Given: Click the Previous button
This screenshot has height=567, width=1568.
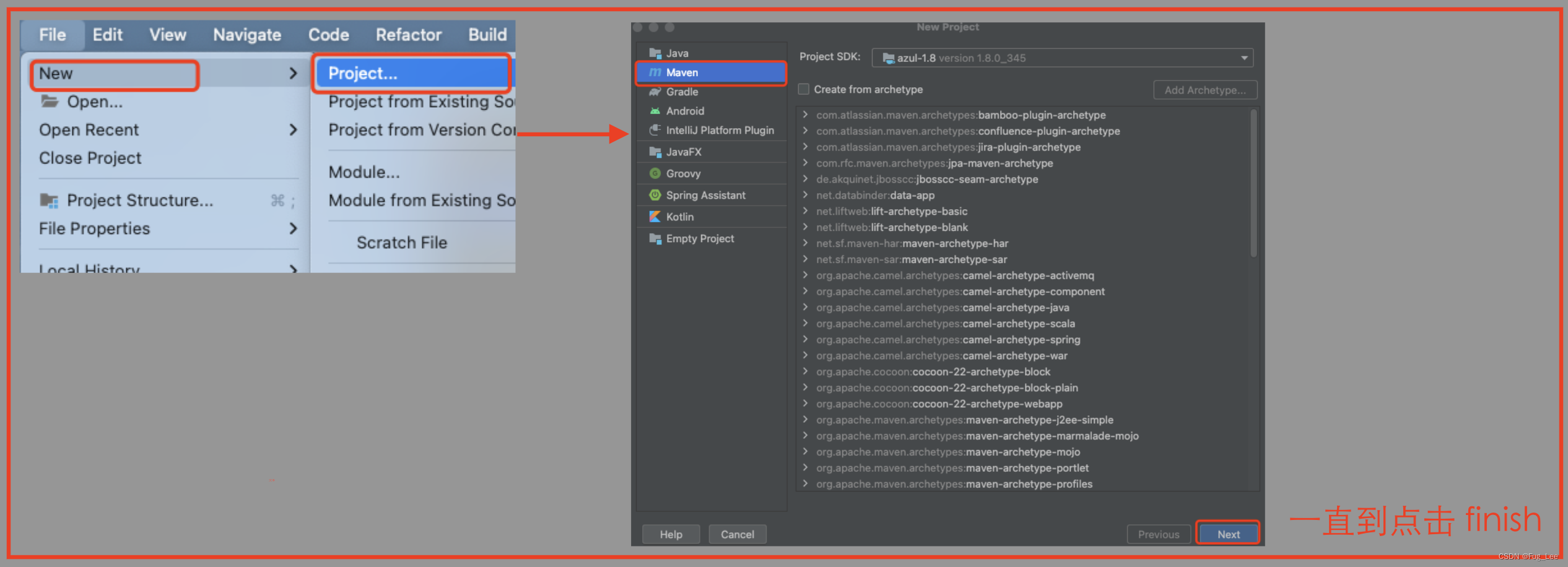Looking at the screenshot, I should 1158,534.
